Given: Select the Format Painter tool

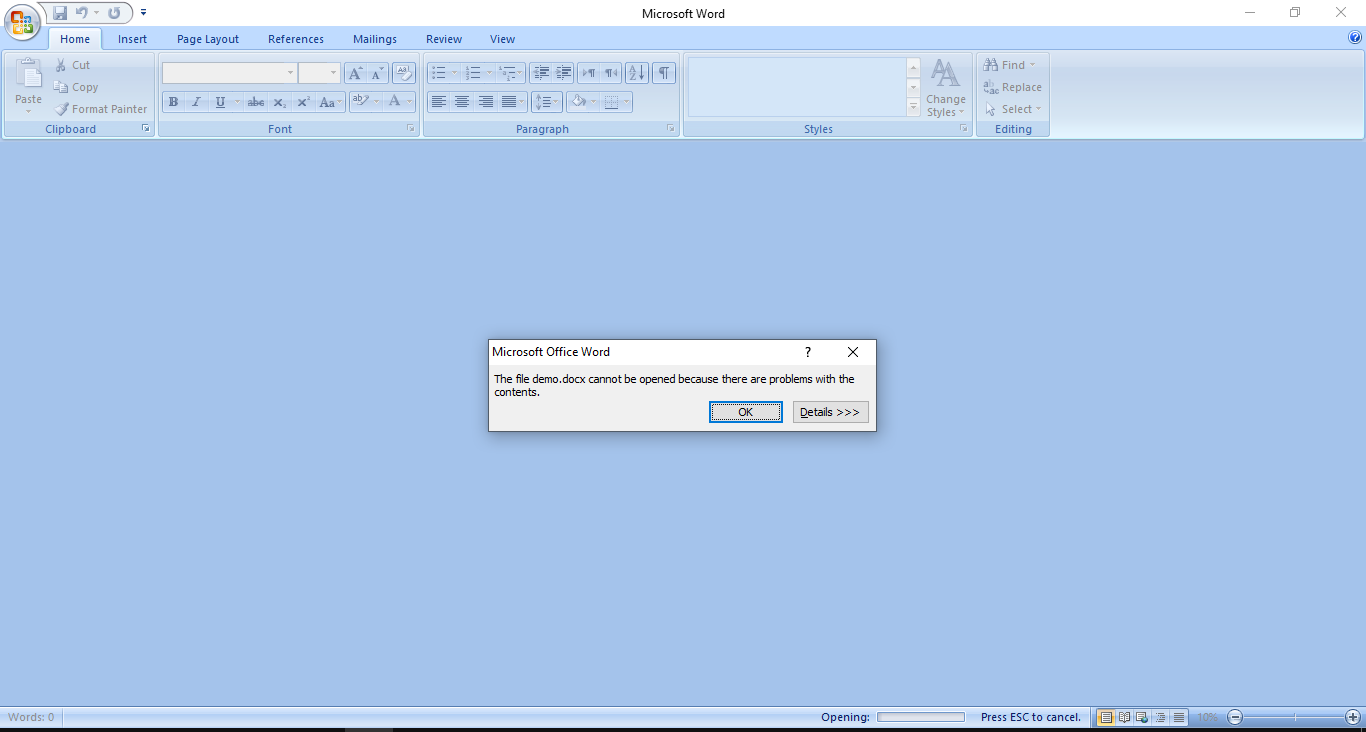Looking at the screenshot, I should click(x=100, y=108).
